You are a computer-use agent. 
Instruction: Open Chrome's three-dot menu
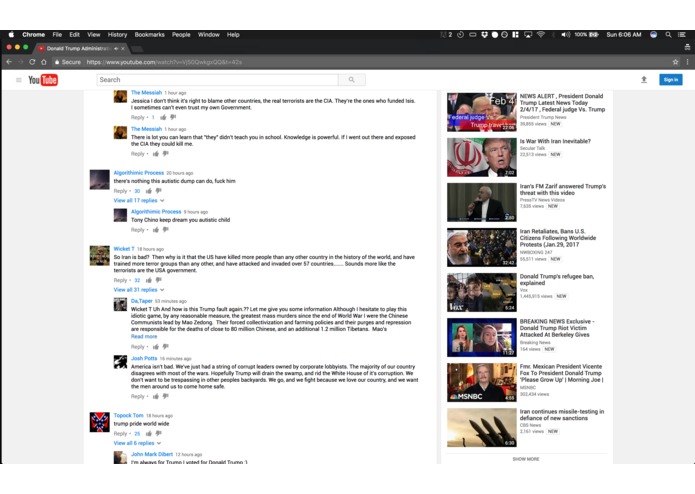(687, 62)
